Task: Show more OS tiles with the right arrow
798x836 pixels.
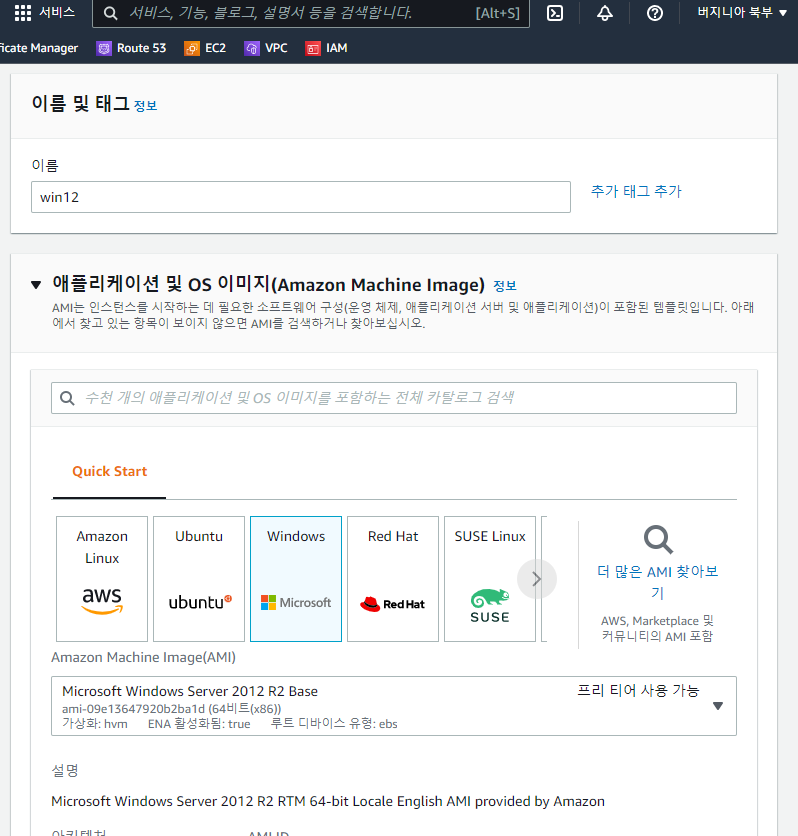Action: [x=537, y=579]
